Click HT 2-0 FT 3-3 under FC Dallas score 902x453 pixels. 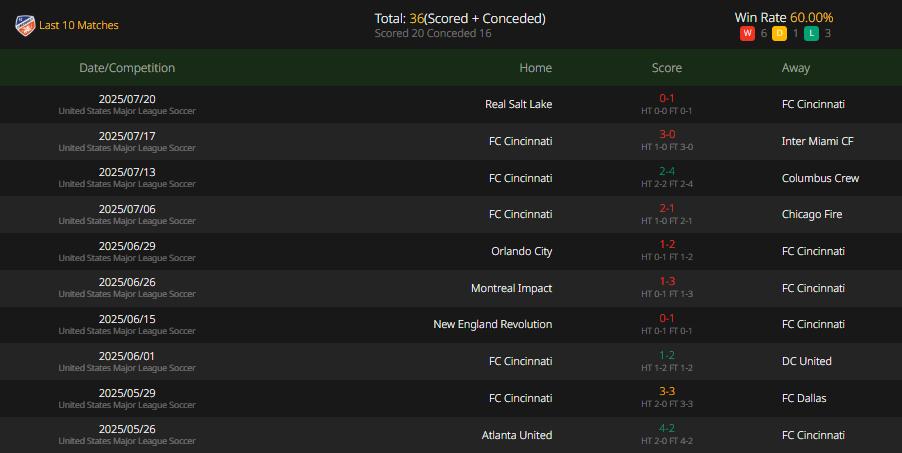[667, 404]
